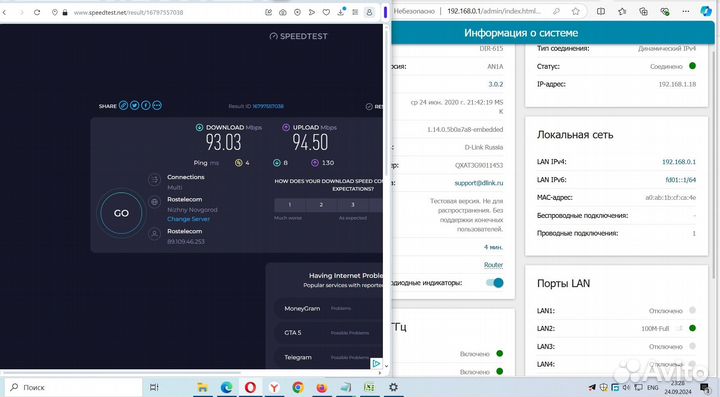Open File Explorer from the taskbar

pos(202,388)
